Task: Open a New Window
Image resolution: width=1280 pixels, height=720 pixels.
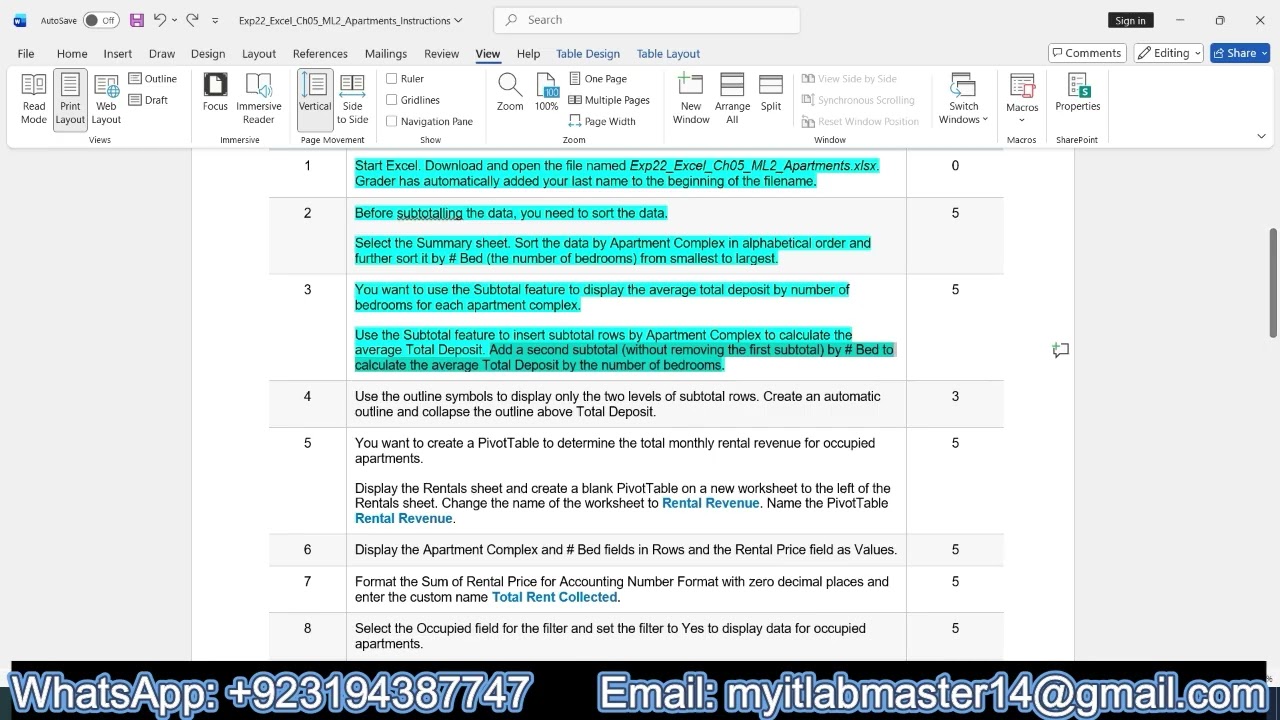Action: click(x=691, y=99)
